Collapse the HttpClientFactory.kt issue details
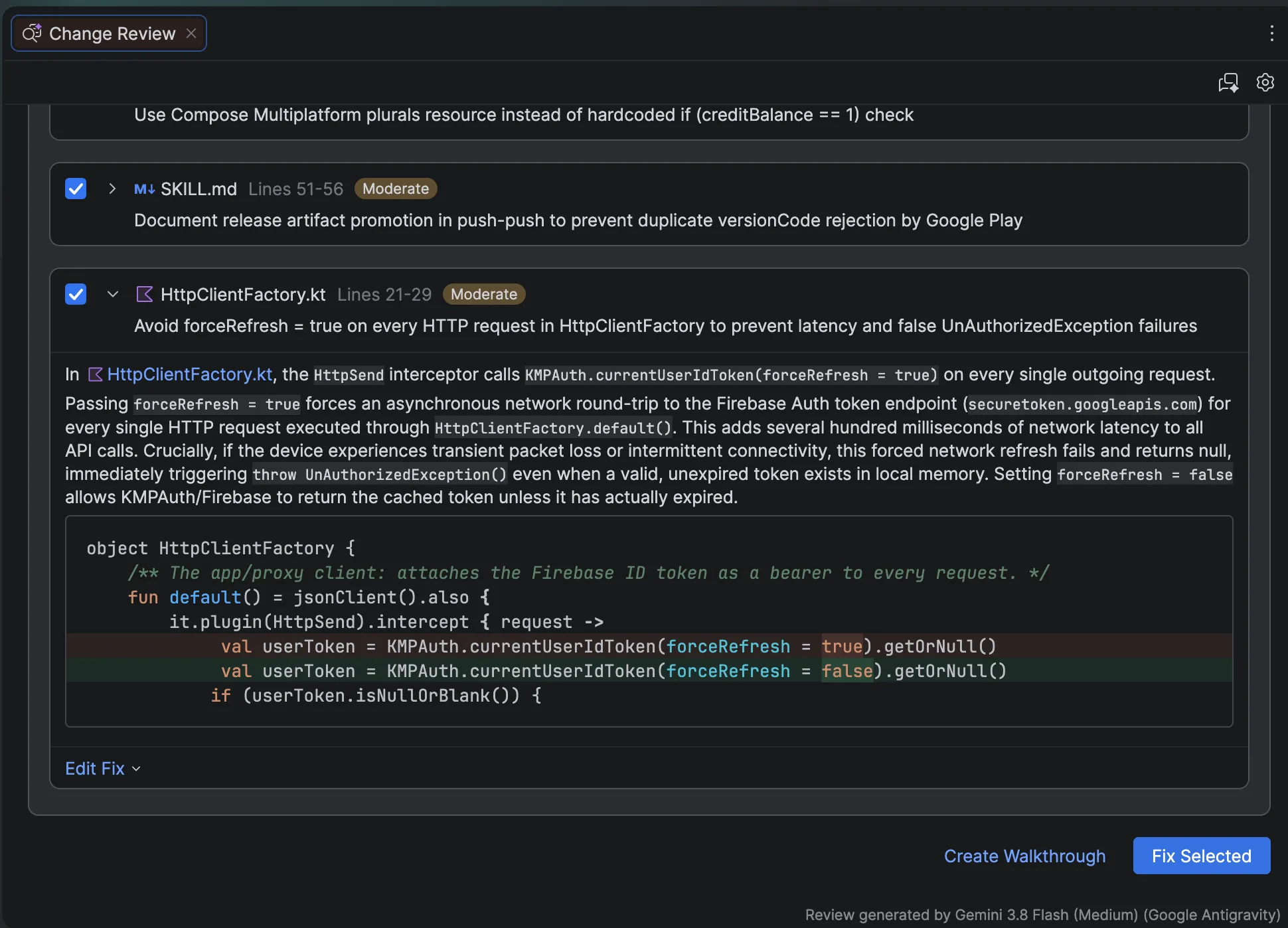The width and height of the screenshot is (1288, 928). tap(112, 294)
